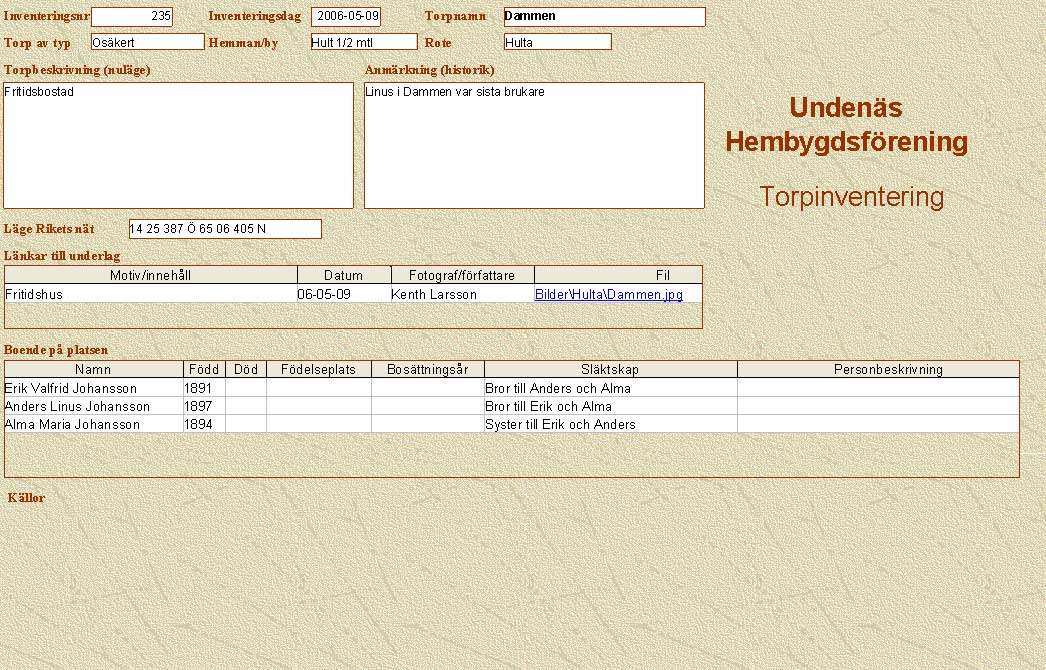Viewport: 1046px width, 670px height.
Task: Select the Erik Valfrid Johansson row name
Action: point(94,388)
